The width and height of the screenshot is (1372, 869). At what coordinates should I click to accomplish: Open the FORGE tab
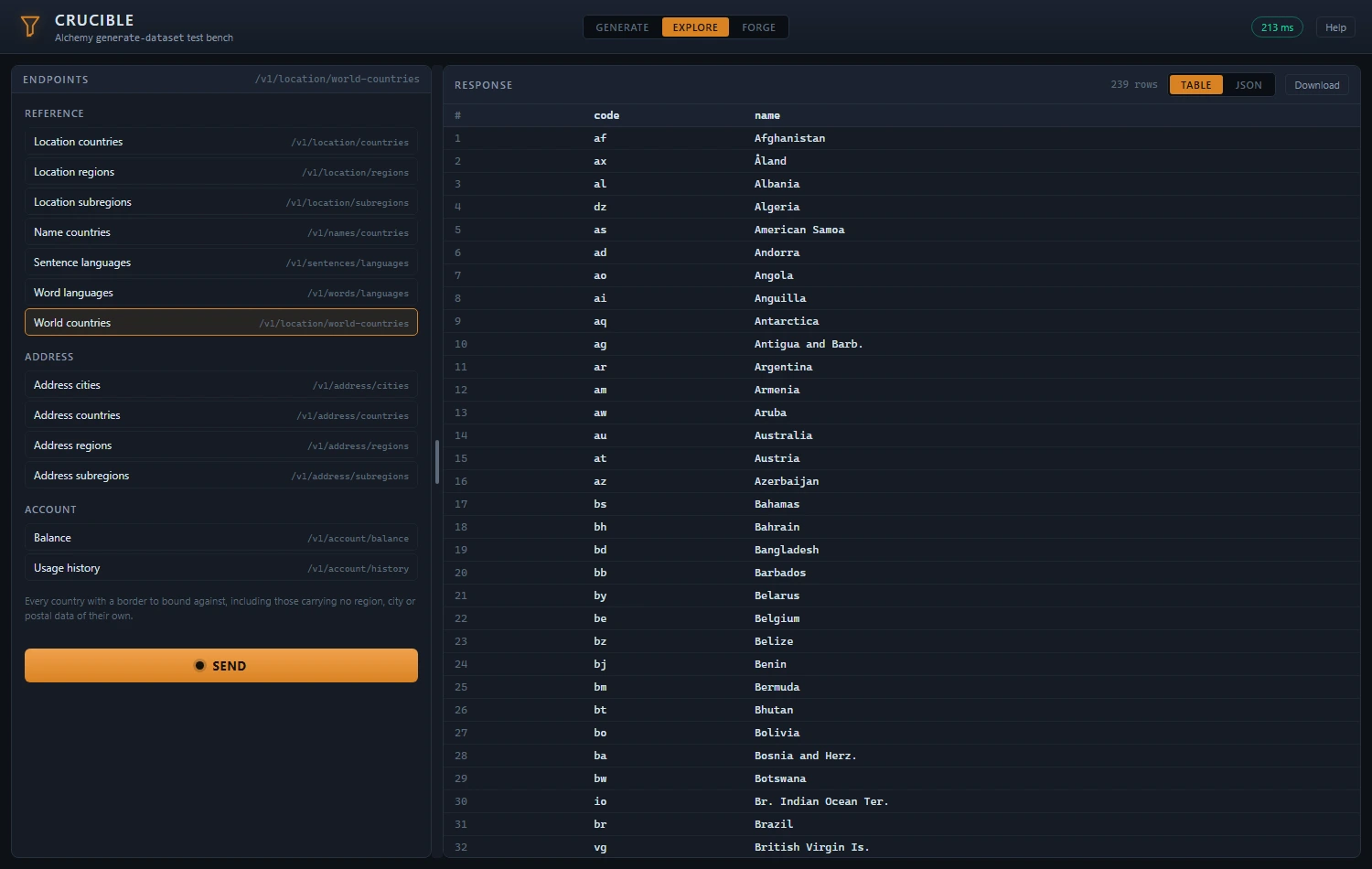tap(758, 27)
